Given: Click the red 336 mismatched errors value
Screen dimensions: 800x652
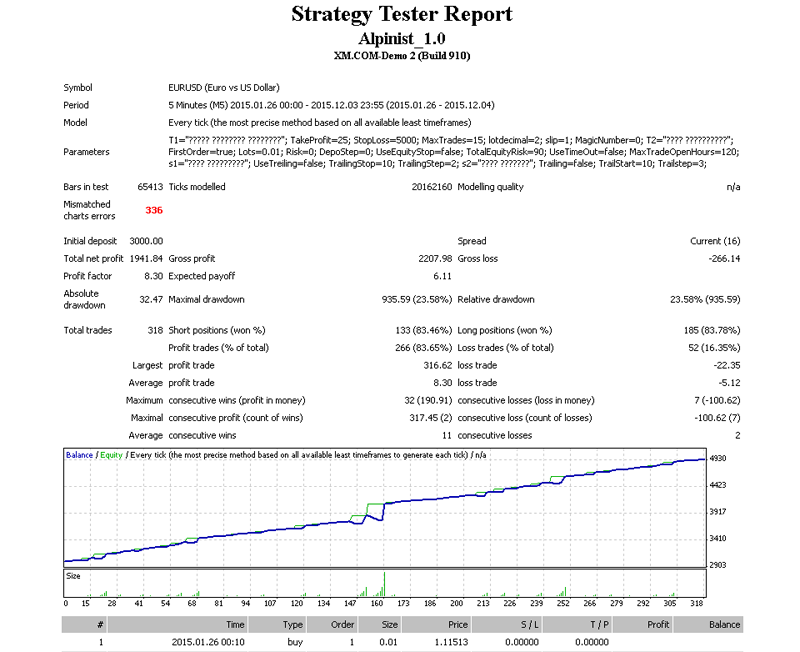Looking at the screenshot, I should [153, 210].
